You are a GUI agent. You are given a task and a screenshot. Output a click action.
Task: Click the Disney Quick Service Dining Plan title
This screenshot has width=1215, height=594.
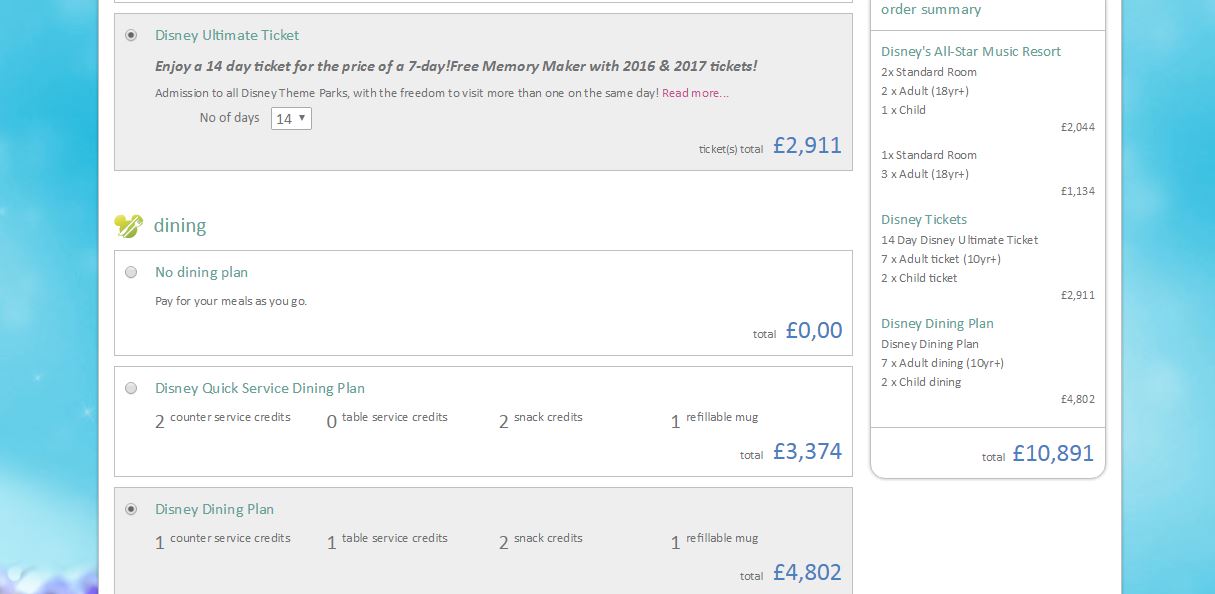[x=260, y=388]
